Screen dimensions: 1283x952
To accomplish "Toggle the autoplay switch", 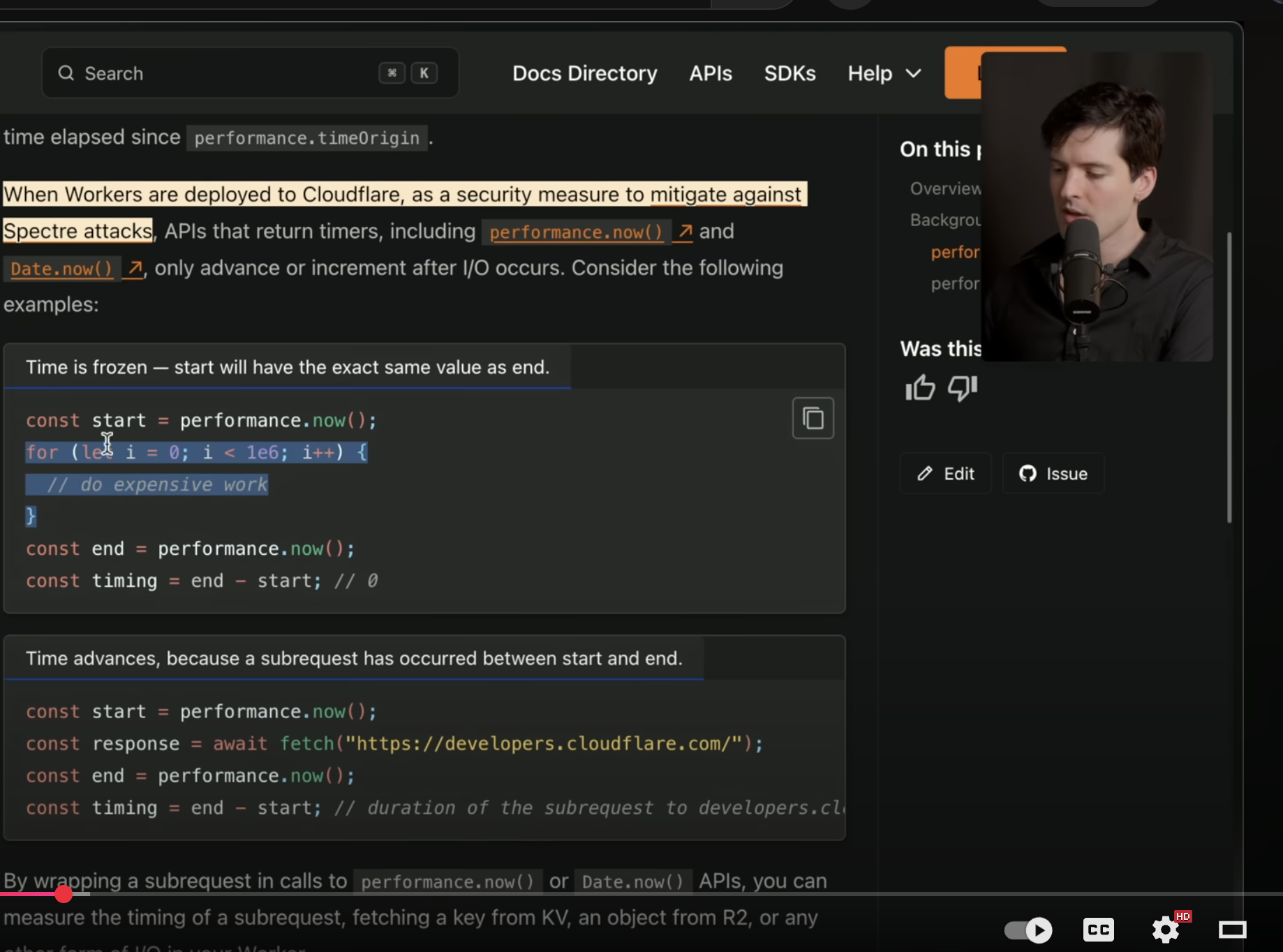I will click(1028, 930).
